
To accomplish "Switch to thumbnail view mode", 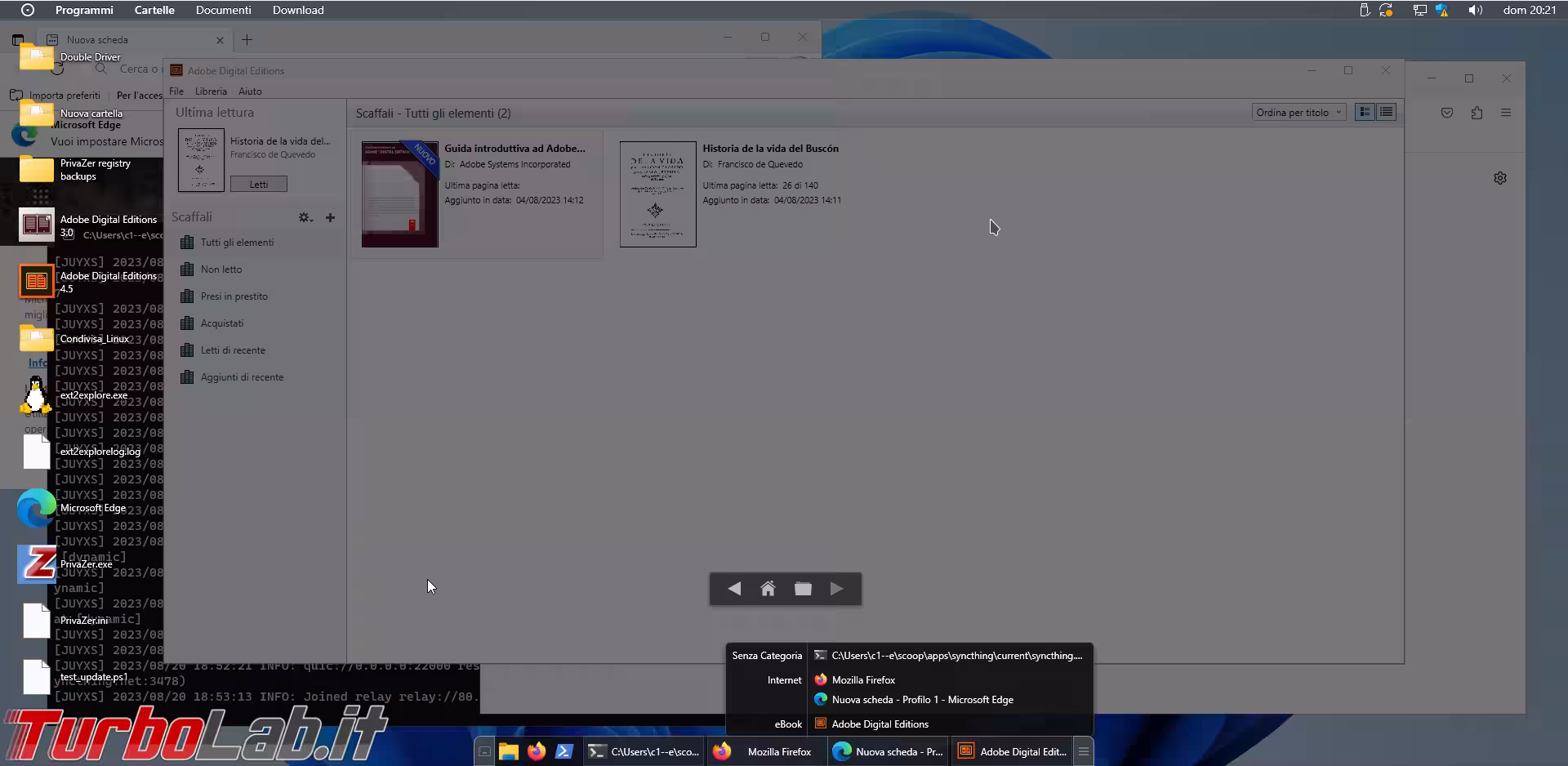I will (1365, 113).
